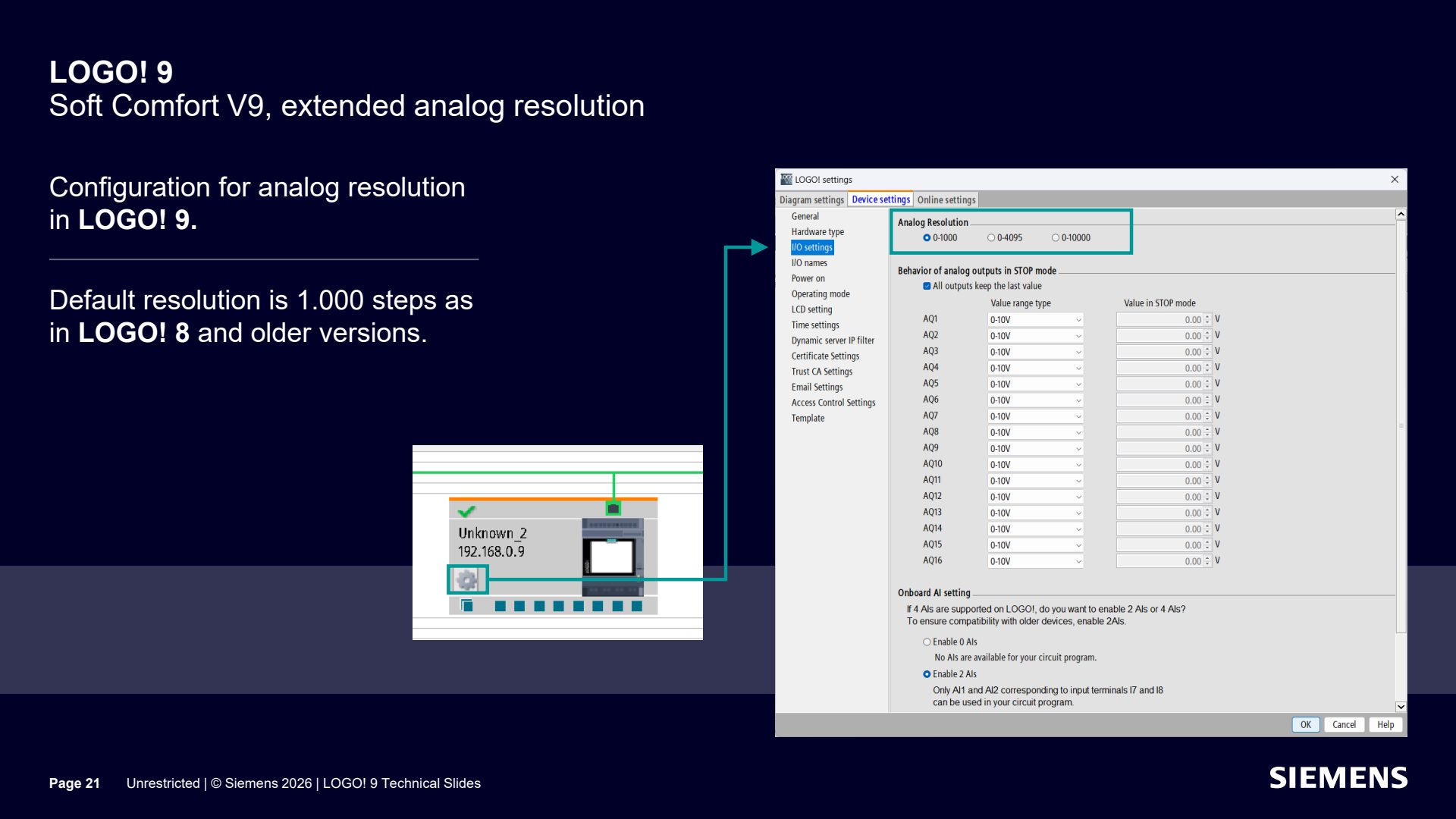Click the Help button
The height and width of the screenshot is (819, 1456).
click(x=1385, y=725)
